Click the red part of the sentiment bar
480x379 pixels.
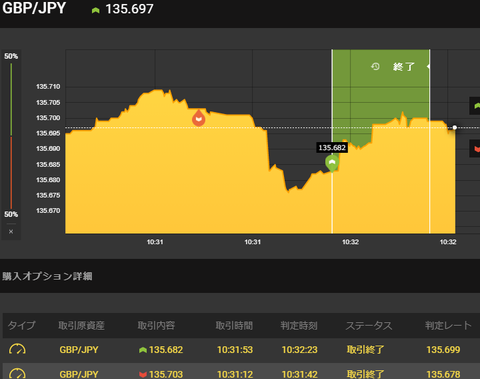[11, 173]
